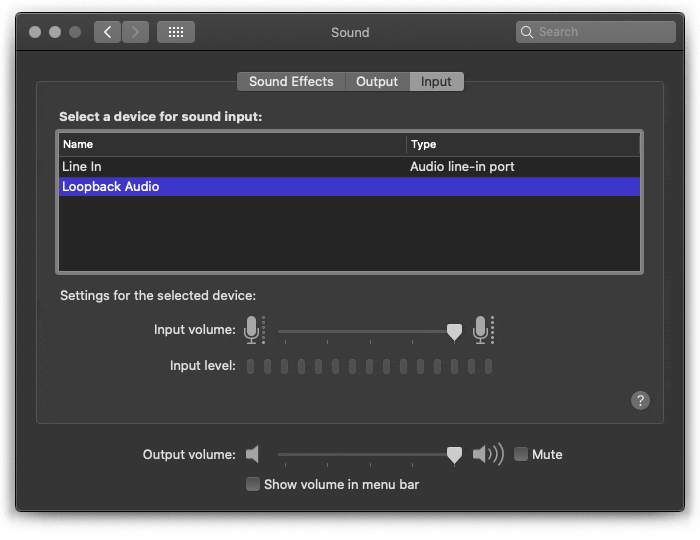Click the loud microphone icon
Image resolution: width=700 pixels, height=540 pixels.
(483, 330)
